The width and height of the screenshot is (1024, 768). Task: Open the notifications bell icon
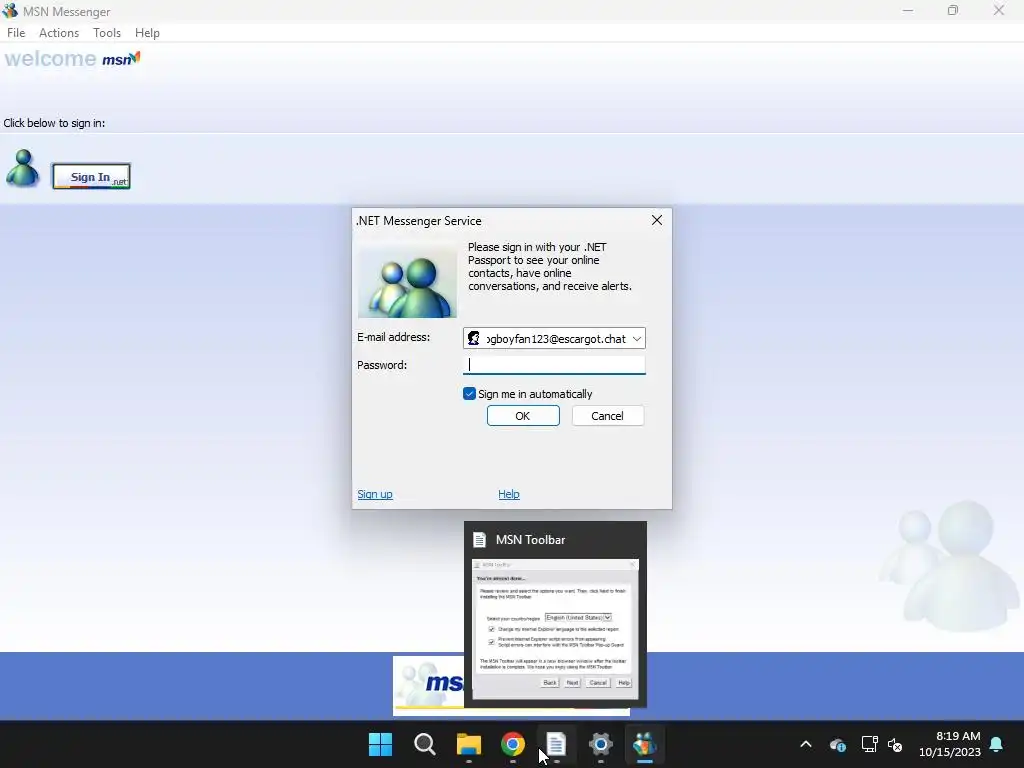(997, 744)
